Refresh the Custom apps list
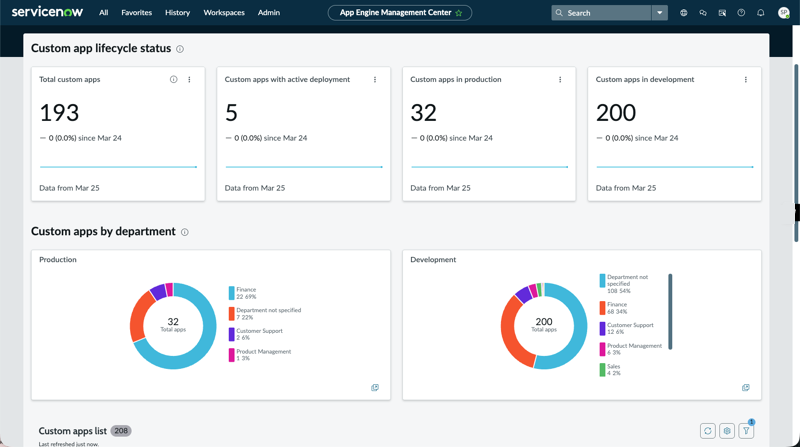 [x=708, y=431]
